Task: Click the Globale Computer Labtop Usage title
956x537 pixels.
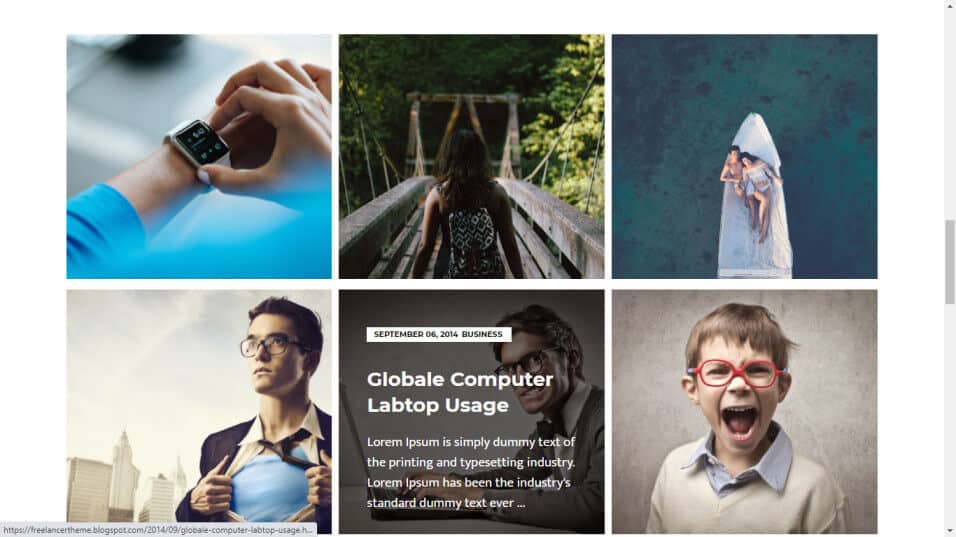Action: (460, 392)
